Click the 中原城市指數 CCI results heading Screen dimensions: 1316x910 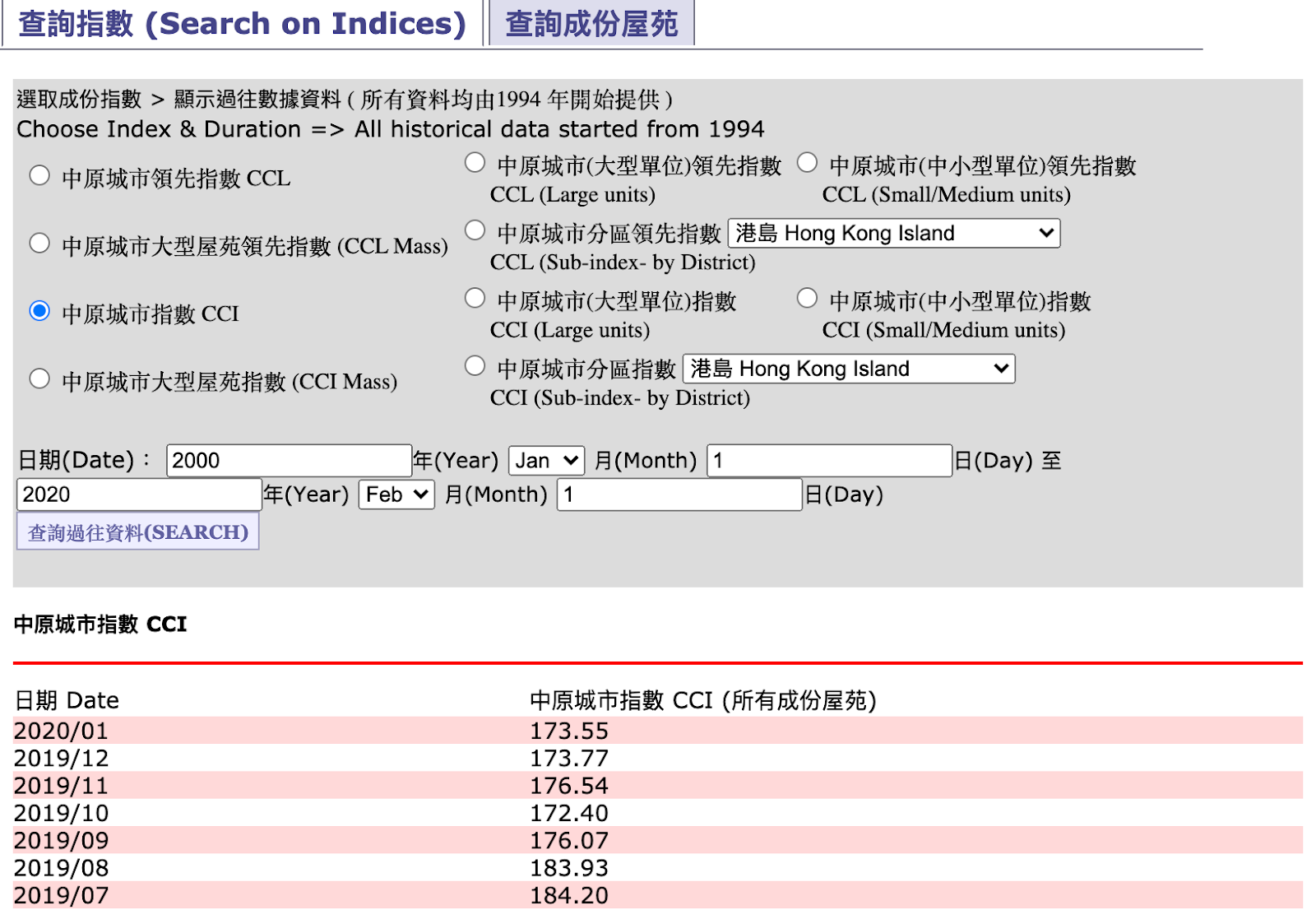100,624
